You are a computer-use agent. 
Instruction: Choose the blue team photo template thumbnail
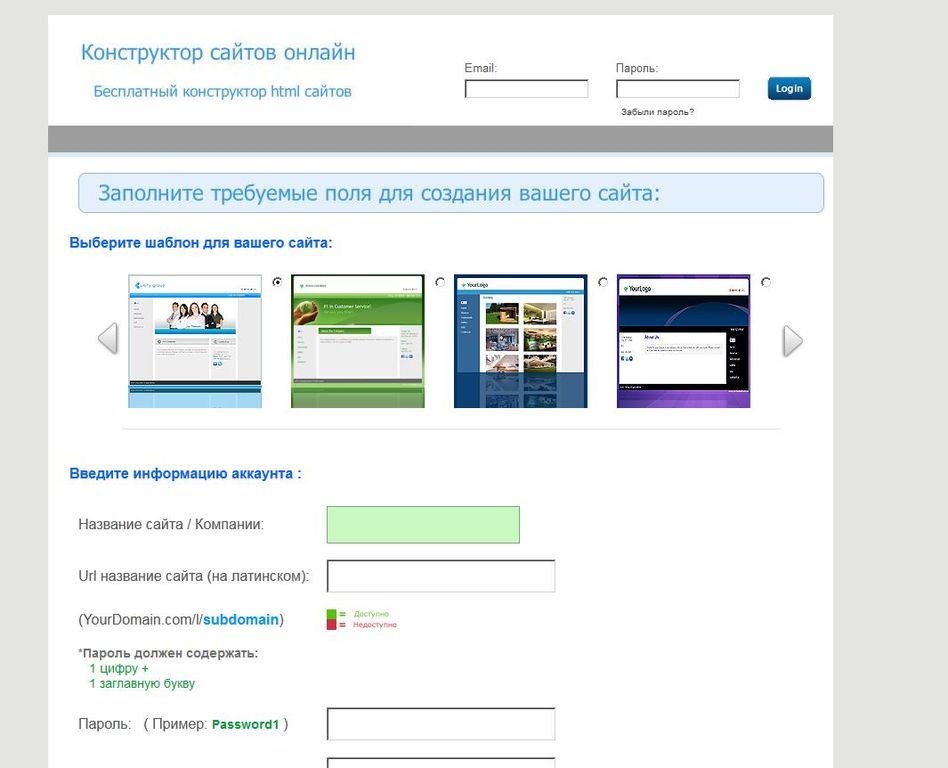(x=195, y=341)
